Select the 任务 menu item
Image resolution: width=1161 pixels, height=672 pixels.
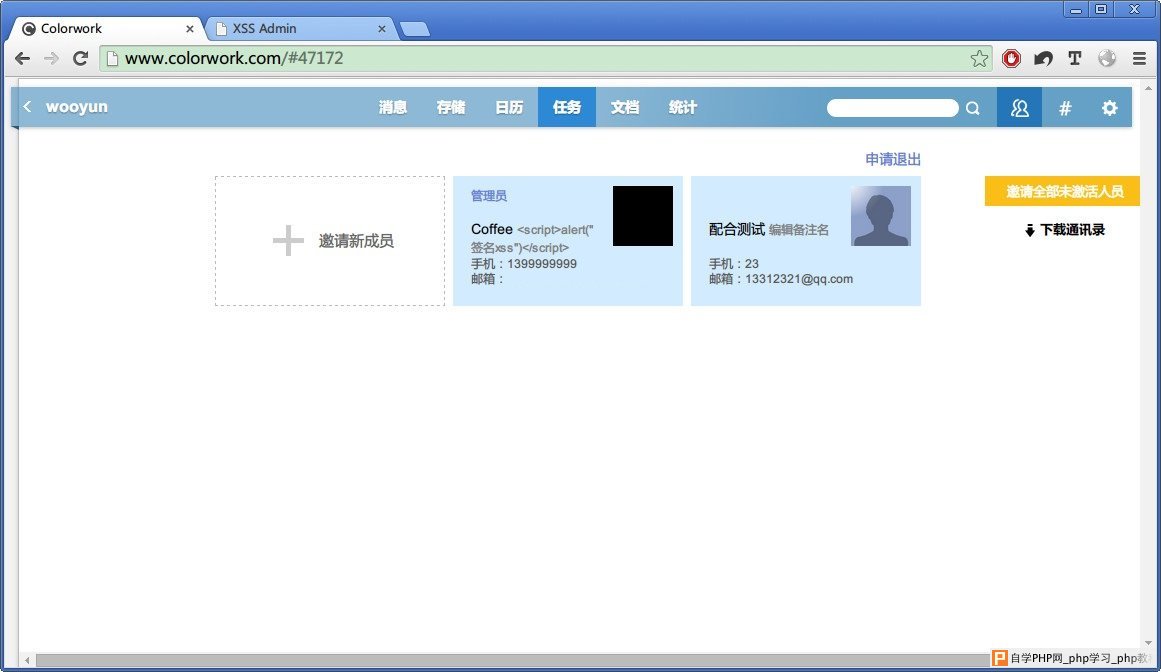pyautogui.click(x=566, y=107)
